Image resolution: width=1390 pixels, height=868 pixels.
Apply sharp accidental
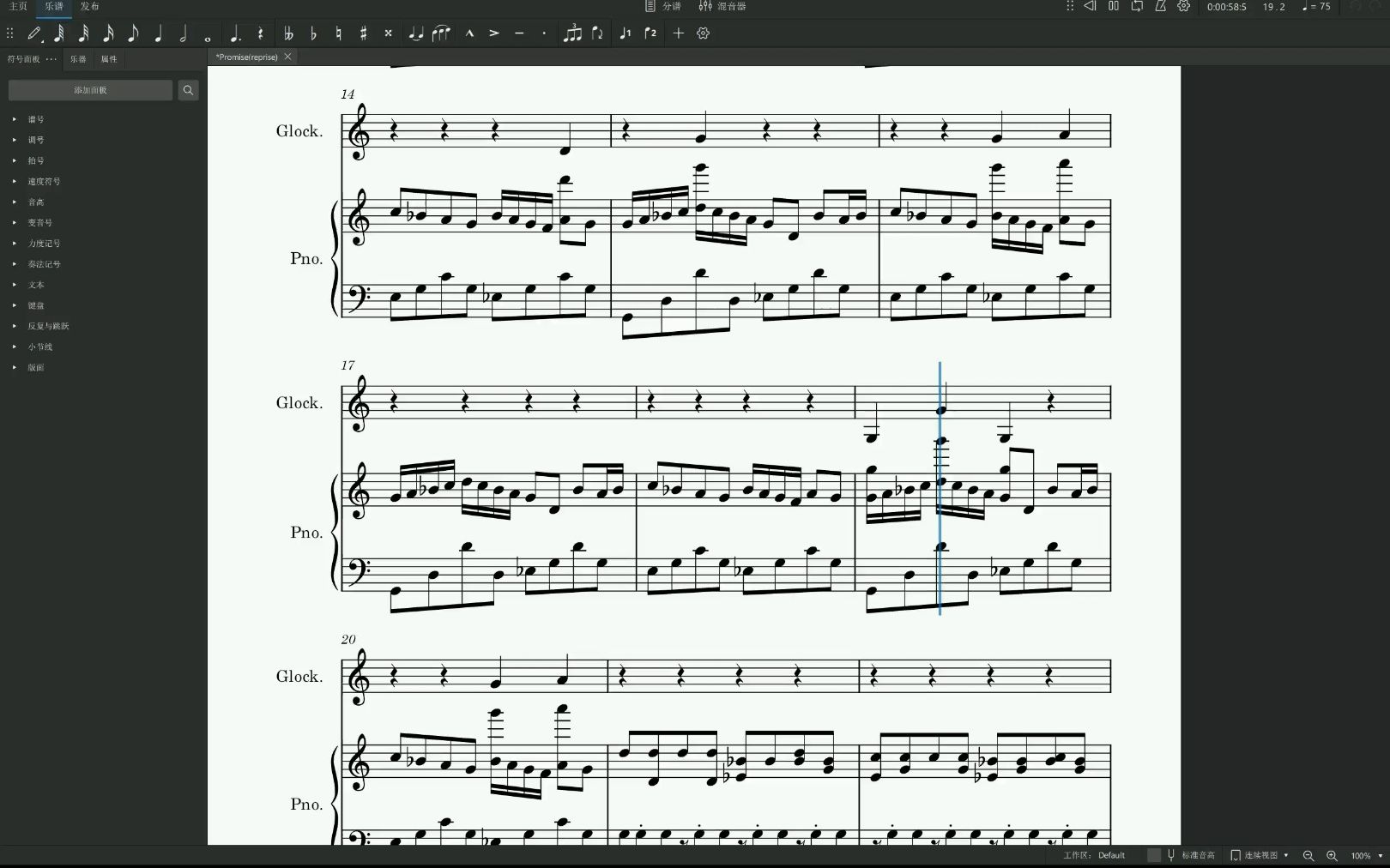pos(363,33)
